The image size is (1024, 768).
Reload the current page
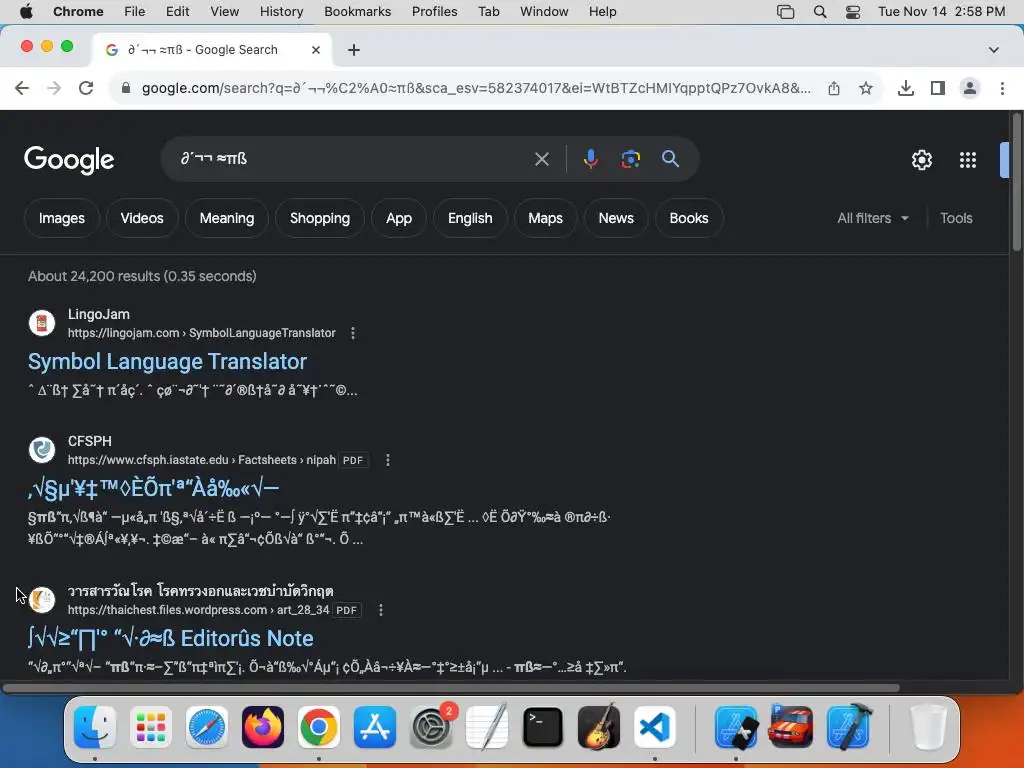coord(86,88)
